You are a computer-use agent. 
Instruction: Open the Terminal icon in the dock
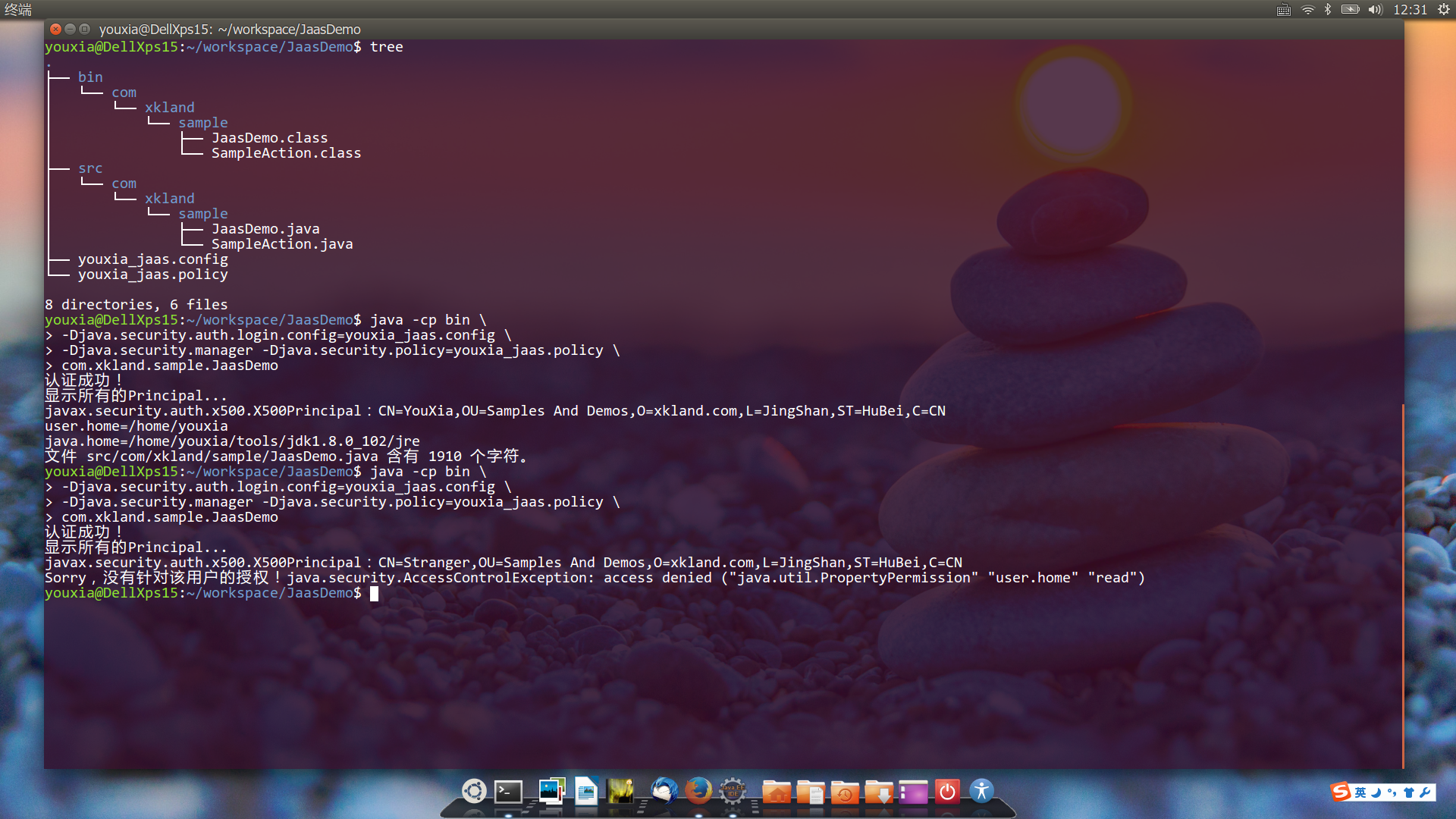click(508, 792)
